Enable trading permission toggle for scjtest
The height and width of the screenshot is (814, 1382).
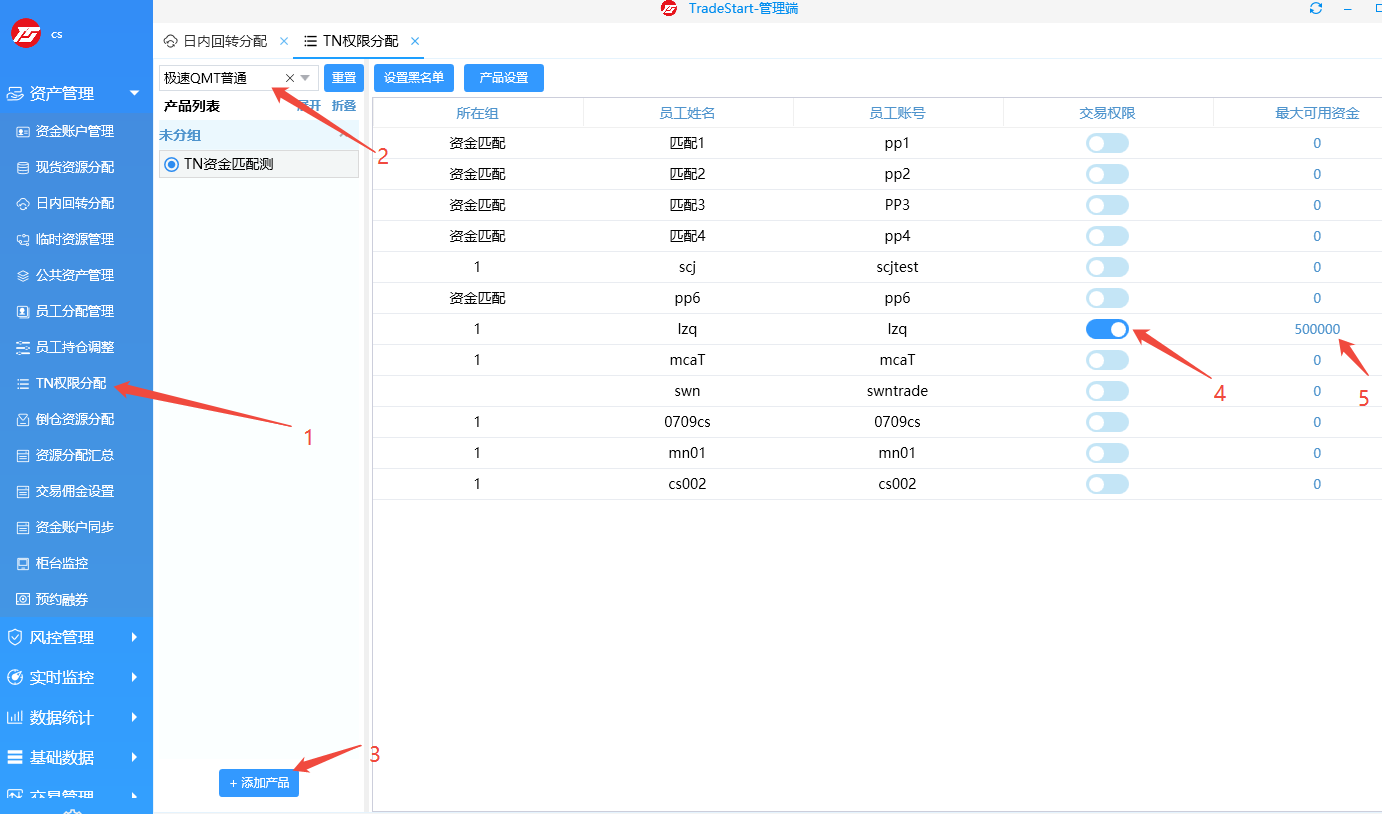click(1107, 267)
